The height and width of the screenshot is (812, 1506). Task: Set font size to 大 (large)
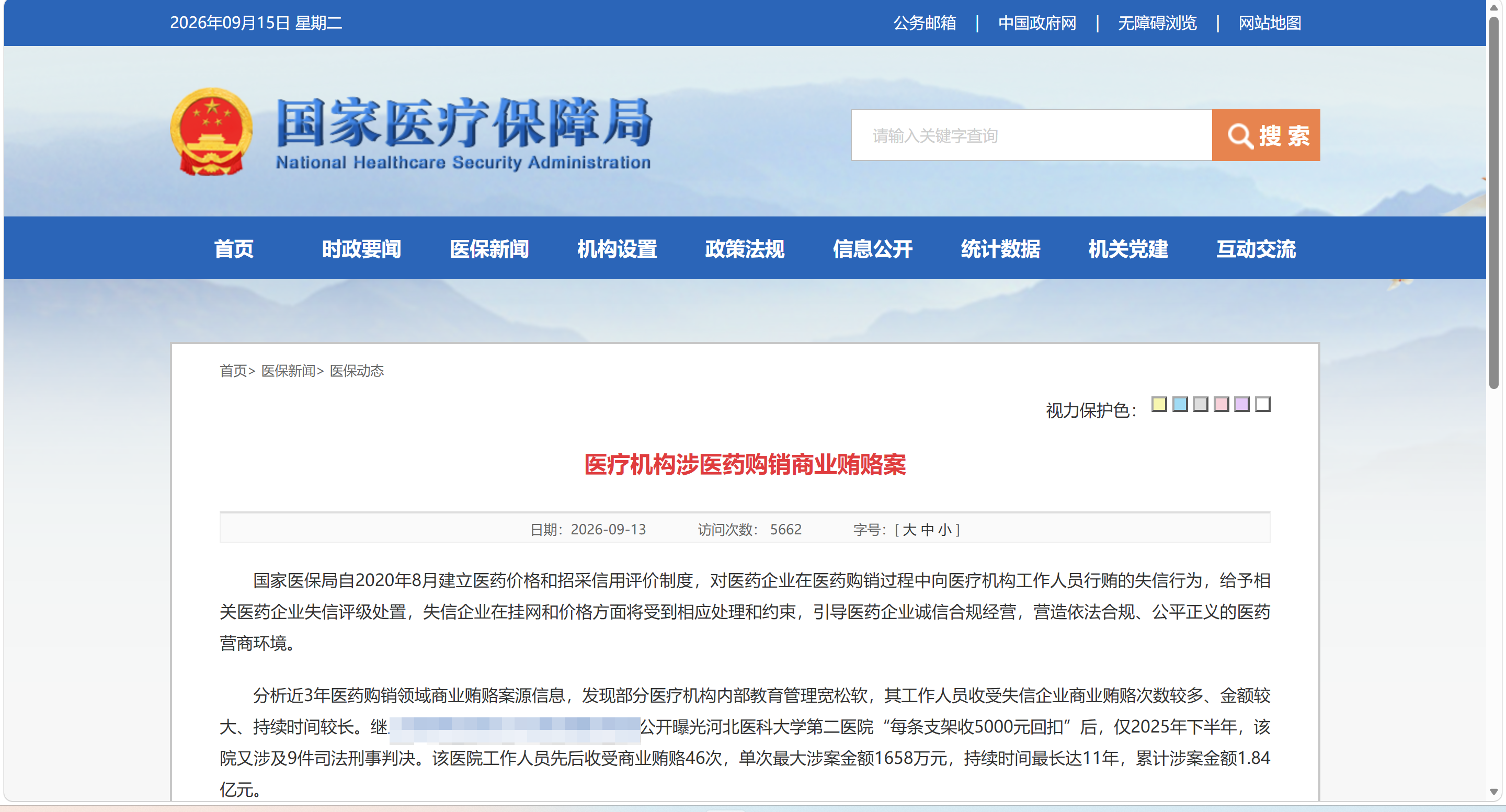pyautogui.click(x=909, y=530)
